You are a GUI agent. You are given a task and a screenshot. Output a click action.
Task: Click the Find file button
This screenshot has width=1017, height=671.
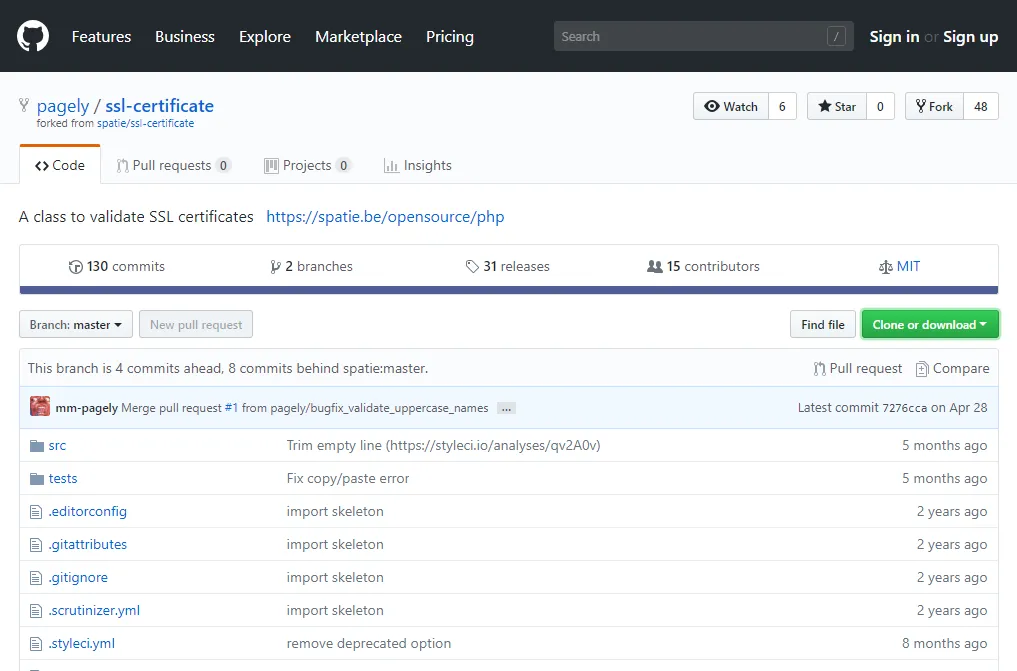(822, 324)
